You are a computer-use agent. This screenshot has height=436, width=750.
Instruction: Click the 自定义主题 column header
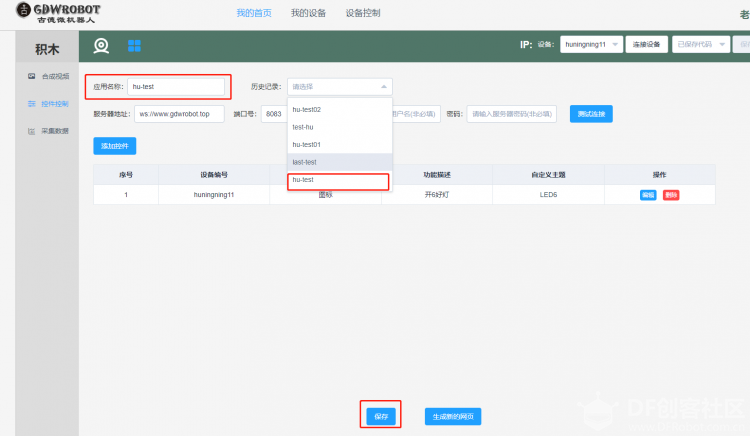pos(548,175)
